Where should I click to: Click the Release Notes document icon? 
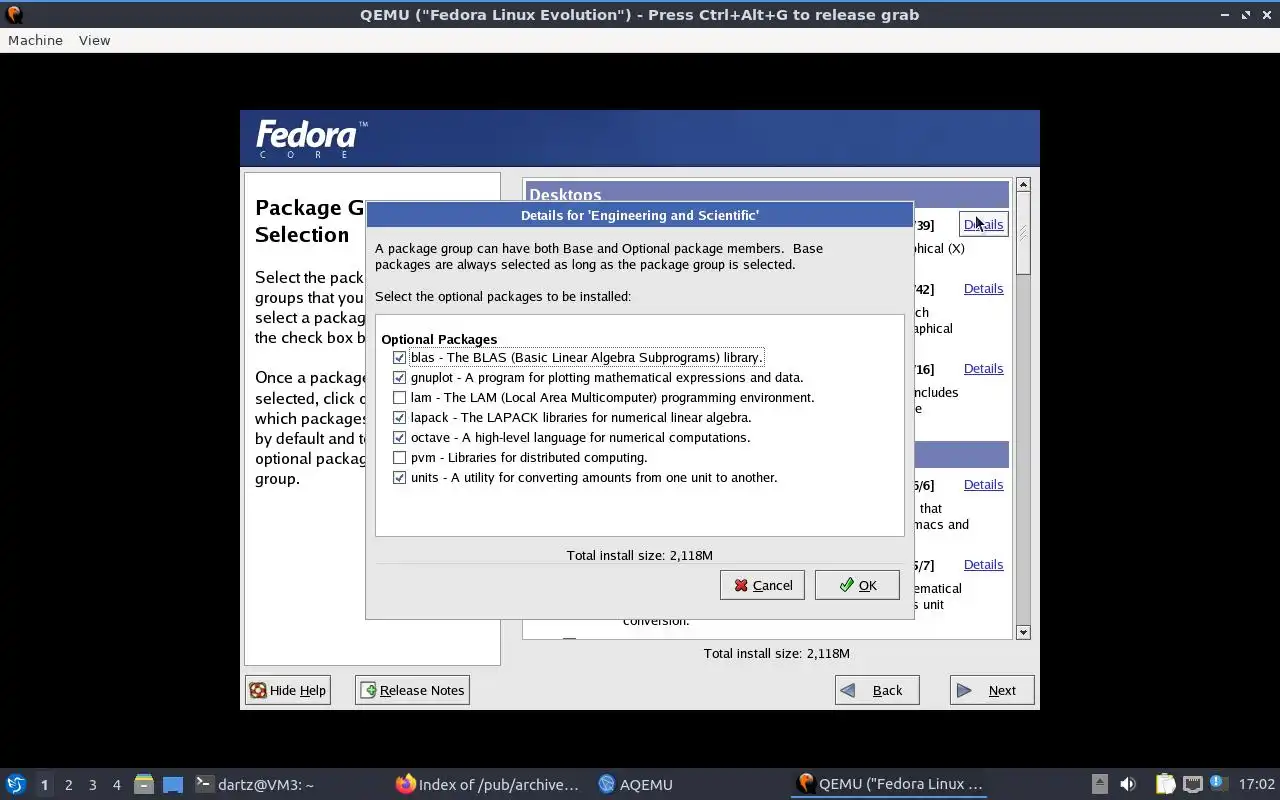368,690
